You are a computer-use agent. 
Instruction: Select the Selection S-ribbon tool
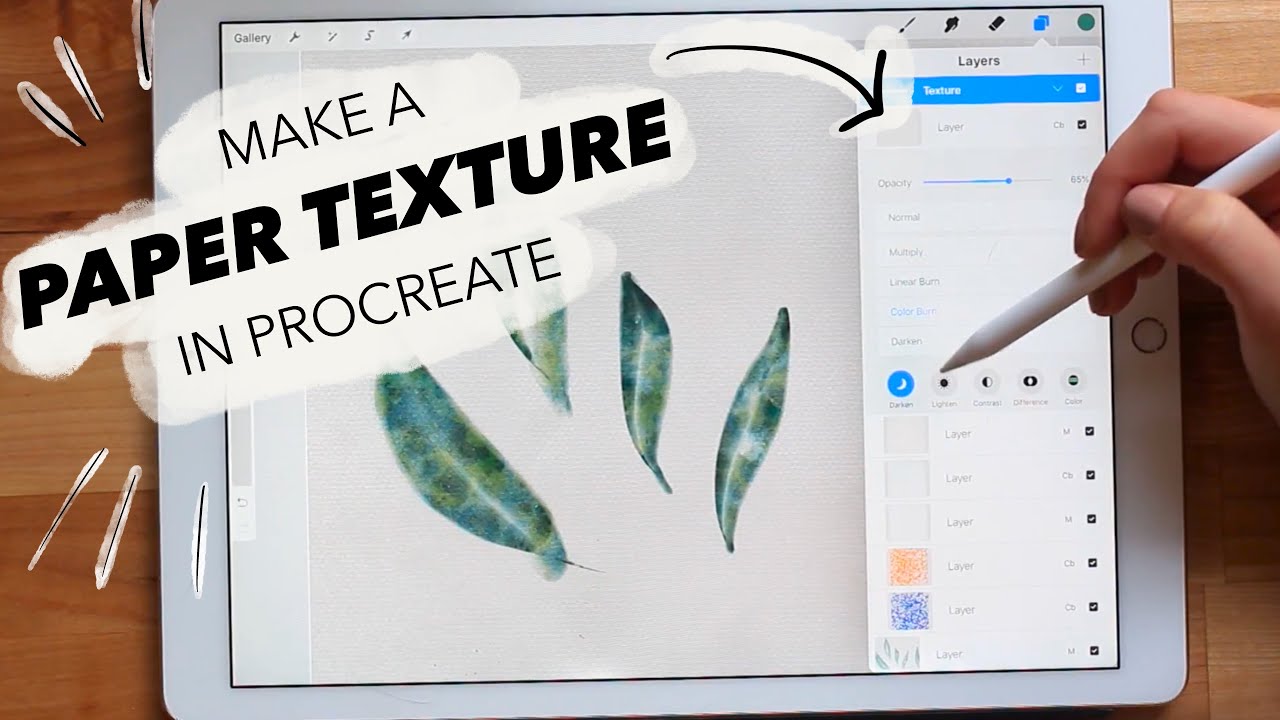(369, 37)
